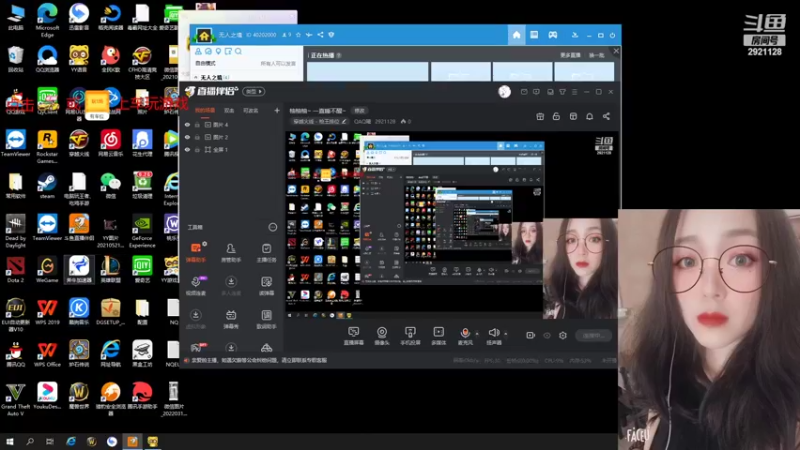Click the notification bell in streaming assistant

tap(589, 116)
